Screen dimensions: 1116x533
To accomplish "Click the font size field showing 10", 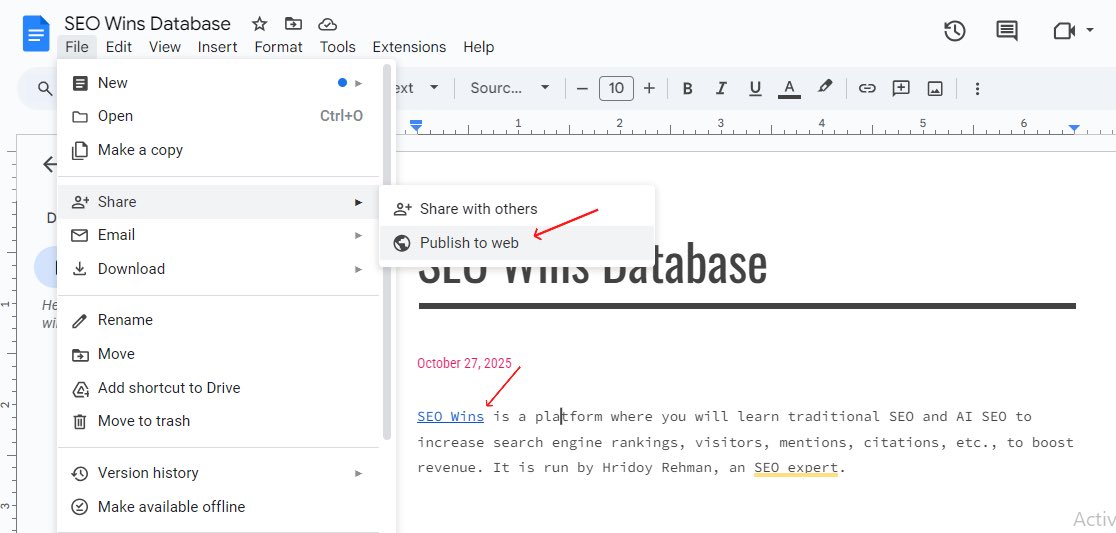I will 616,88.
